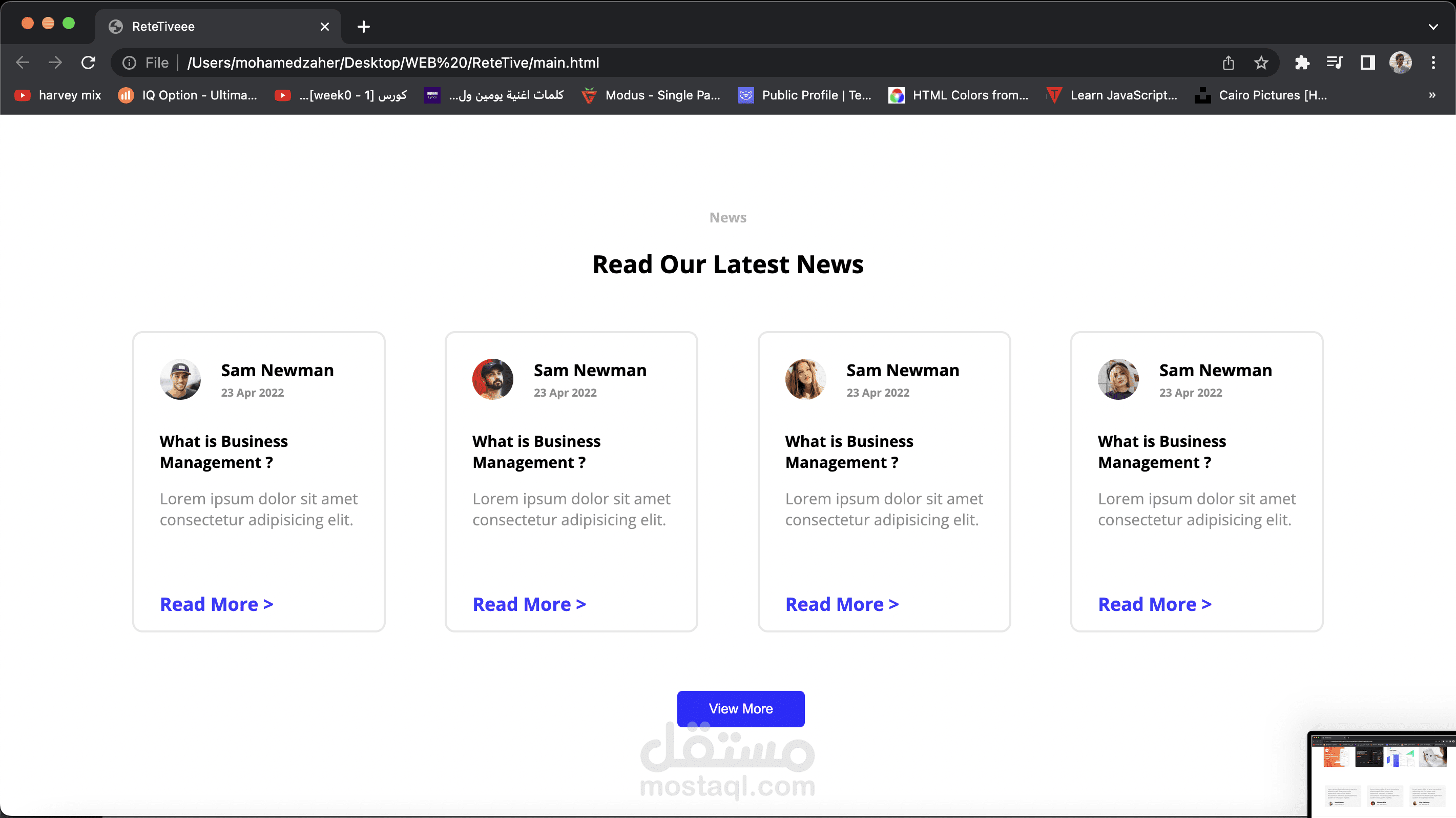Image resolution: width=1456 pixels, height=818 pixels.
Task: Open the Chrome three-dot menu
Action: [x=1433, y=63]
